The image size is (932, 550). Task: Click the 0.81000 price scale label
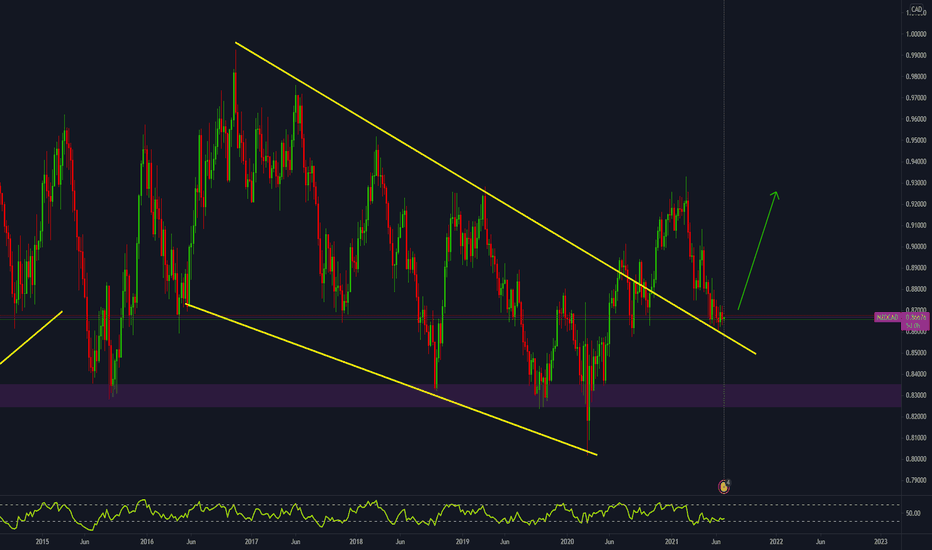tap(916, 438)
